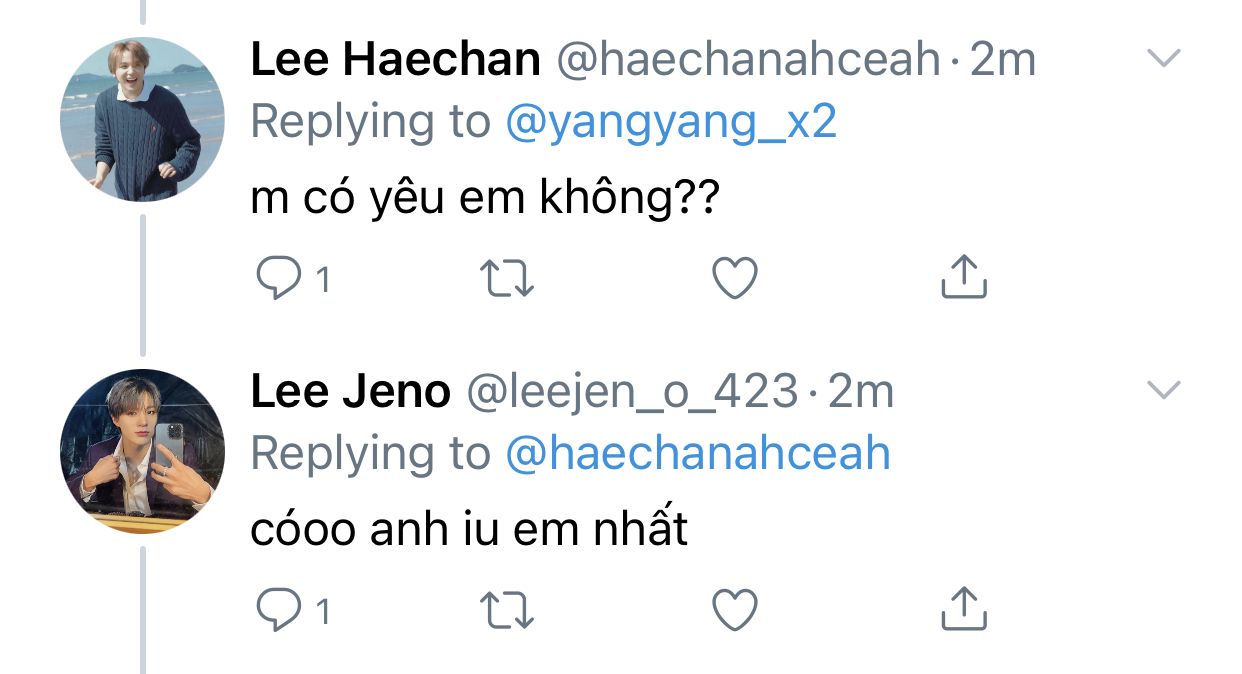The image size is (1242, 674).
Task: Expand the chevron menu on Jeno's tweet
Action: point(1163,390)
